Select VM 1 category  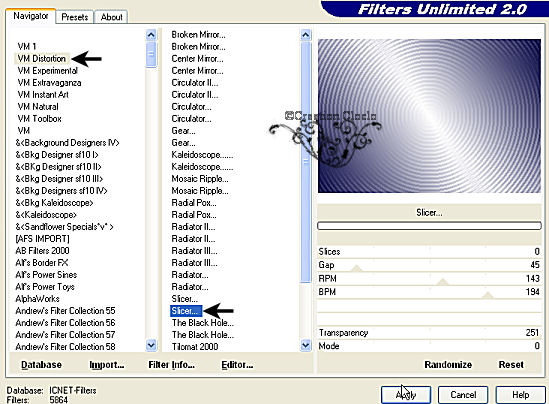click(27, 47)
